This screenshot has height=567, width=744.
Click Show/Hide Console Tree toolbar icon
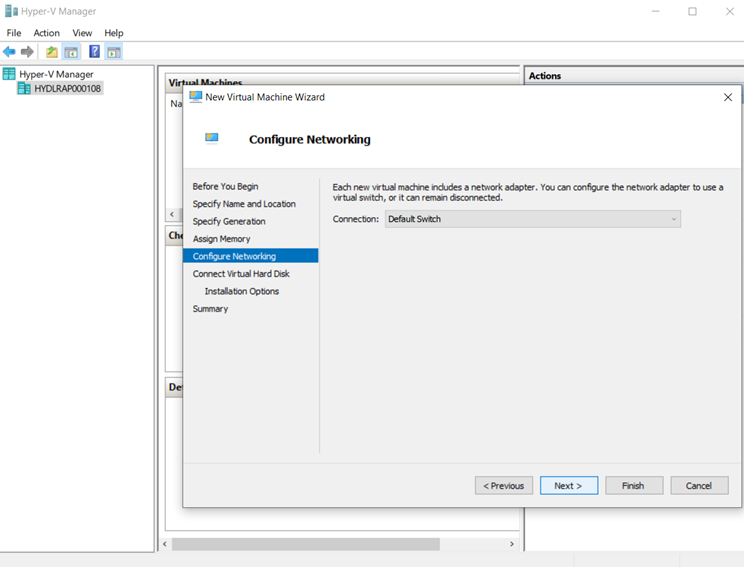(71, 52)
